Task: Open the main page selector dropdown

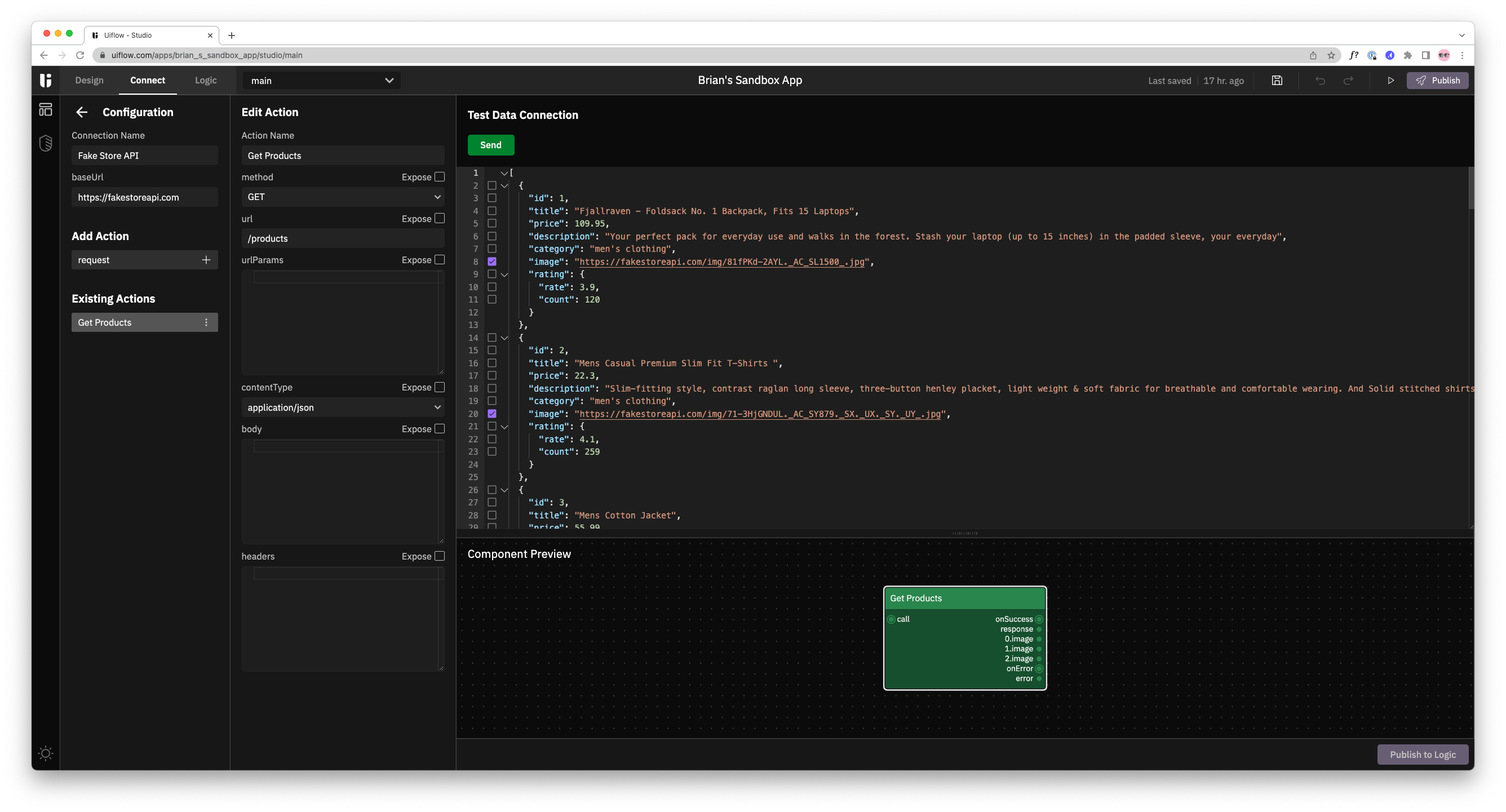Action: (x=321, y=81)
